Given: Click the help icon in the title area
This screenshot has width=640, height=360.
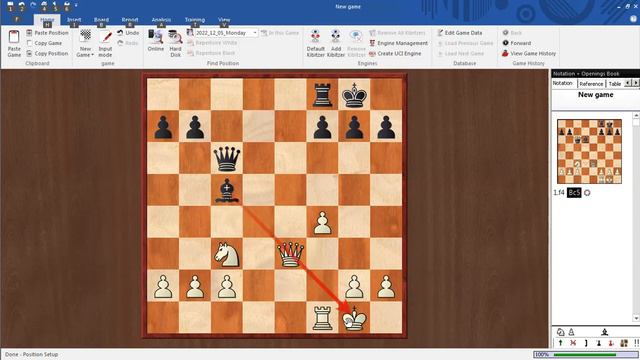Looking at the screenshot, I should pos(633,19).
